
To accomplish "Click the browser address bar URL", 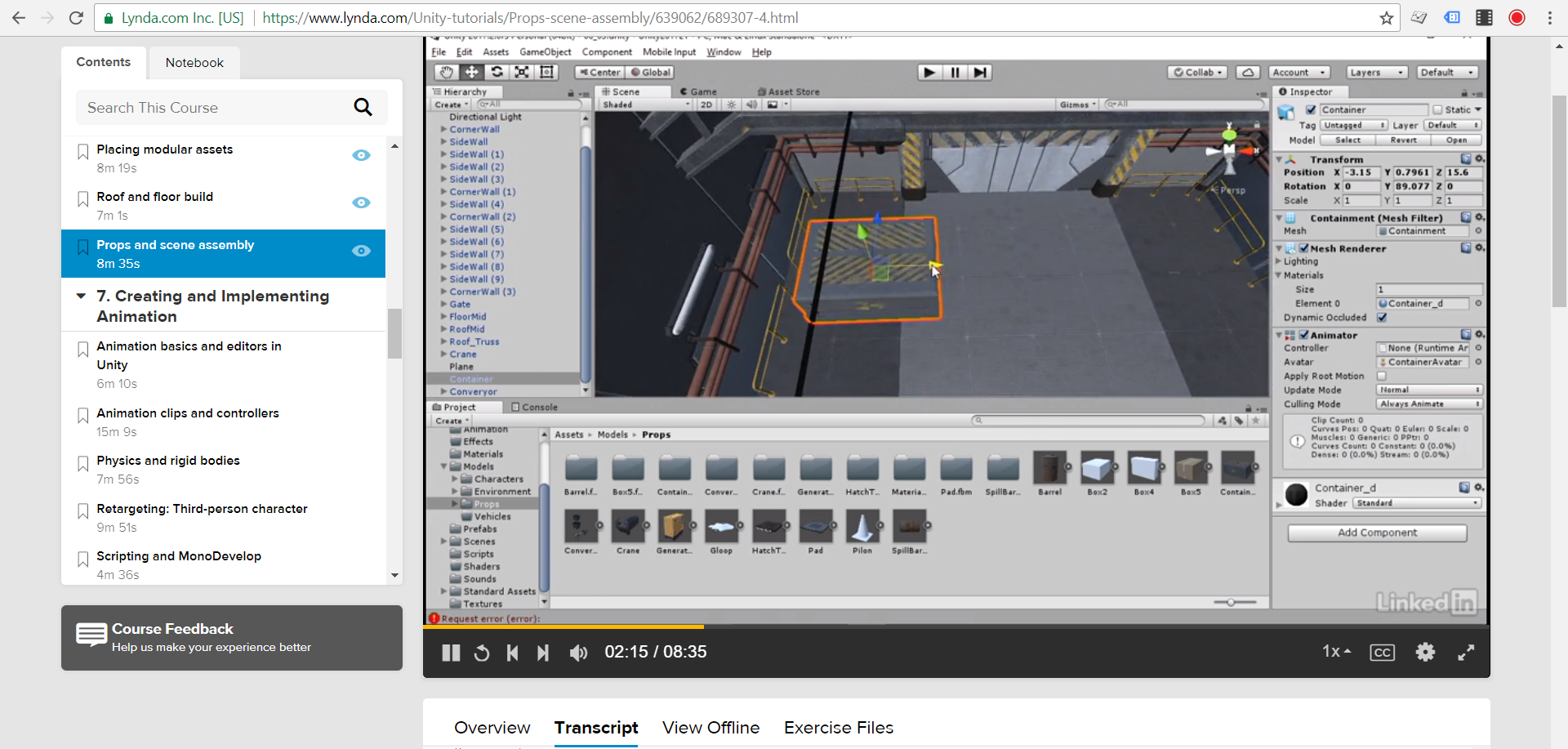I will [530, 18].
